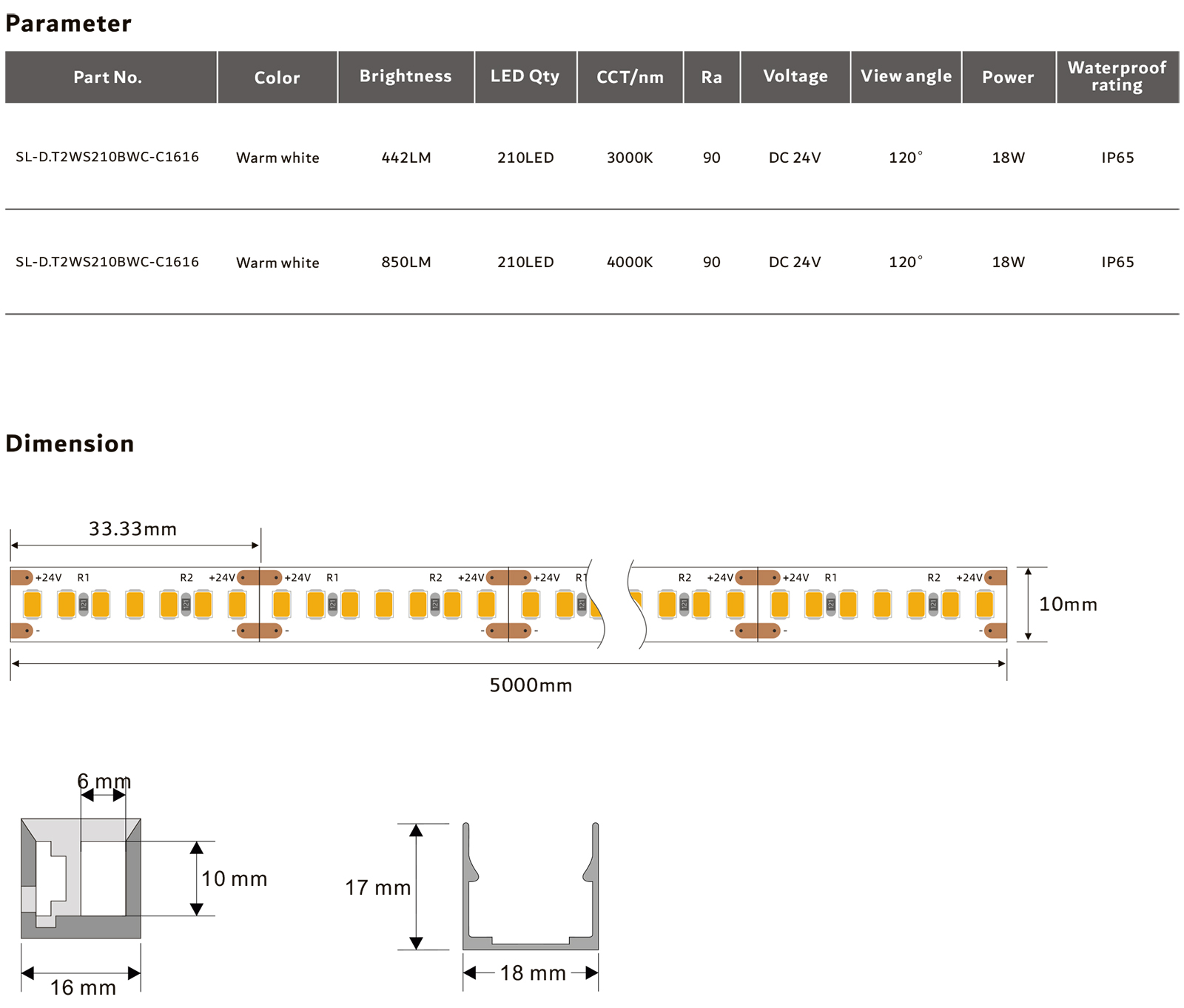Viewport: 1184px width, 1008px height.
Task: Select the CCT/nm header cell
Action: click(629, 77)
